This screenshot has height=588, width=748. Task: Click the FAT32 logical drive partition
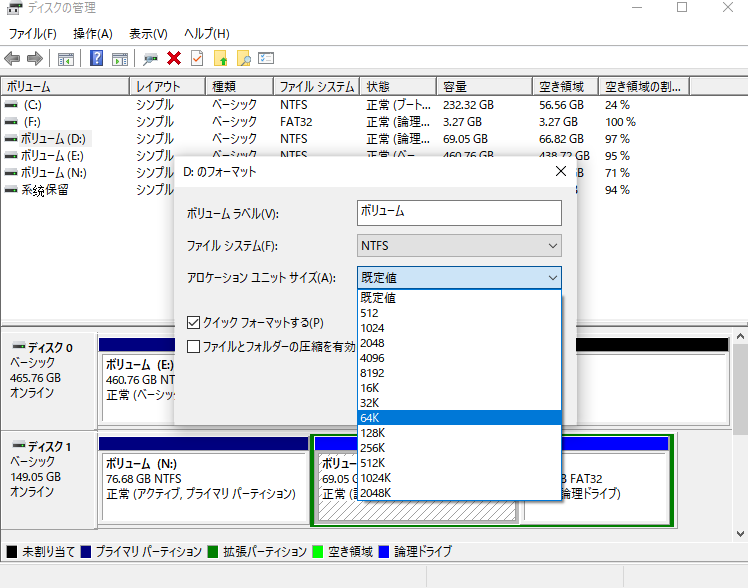coord(615,486)
